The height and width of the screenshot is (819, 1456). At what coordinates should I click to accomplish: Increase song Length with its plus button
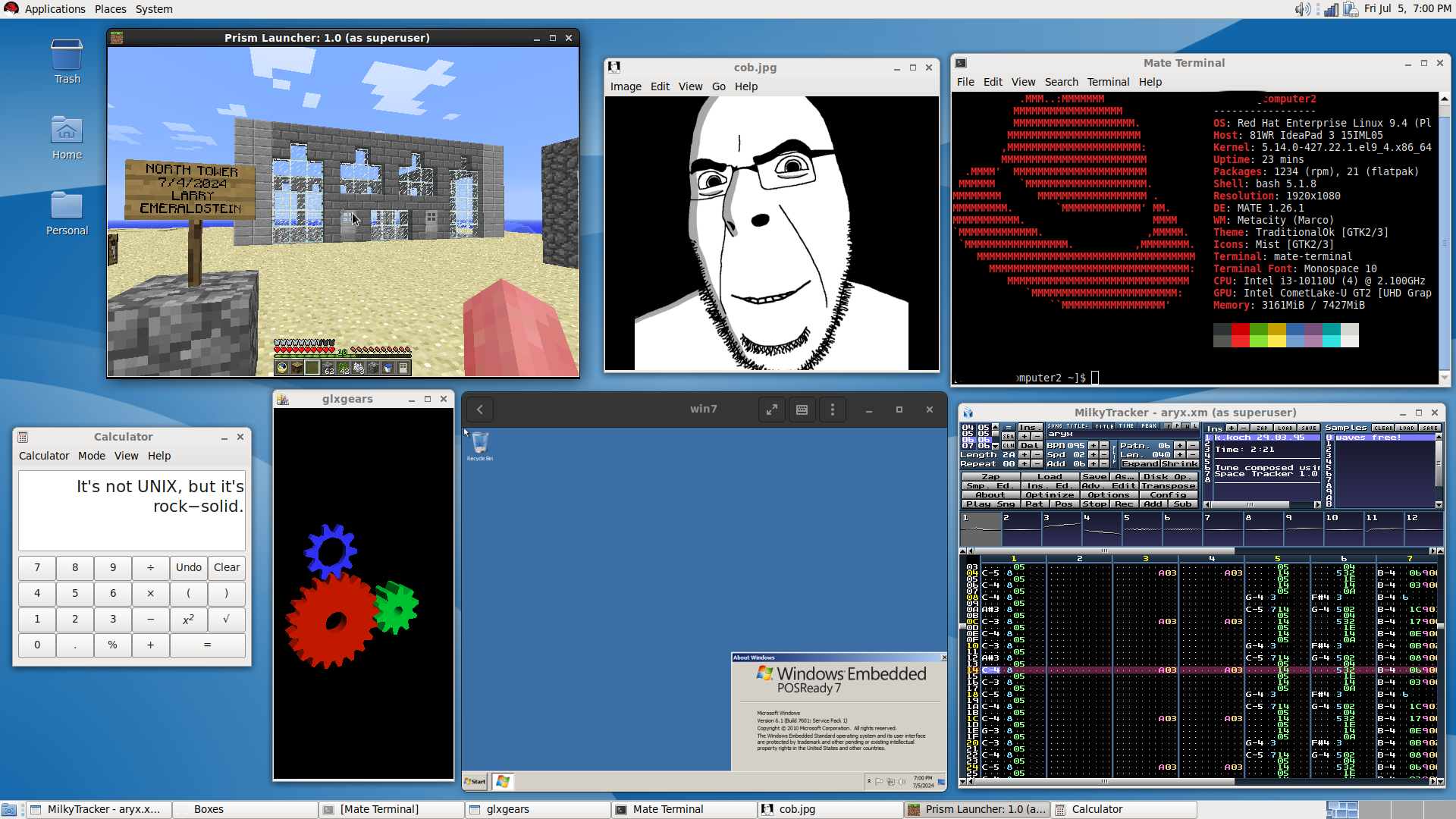[x=1025, y=455]
